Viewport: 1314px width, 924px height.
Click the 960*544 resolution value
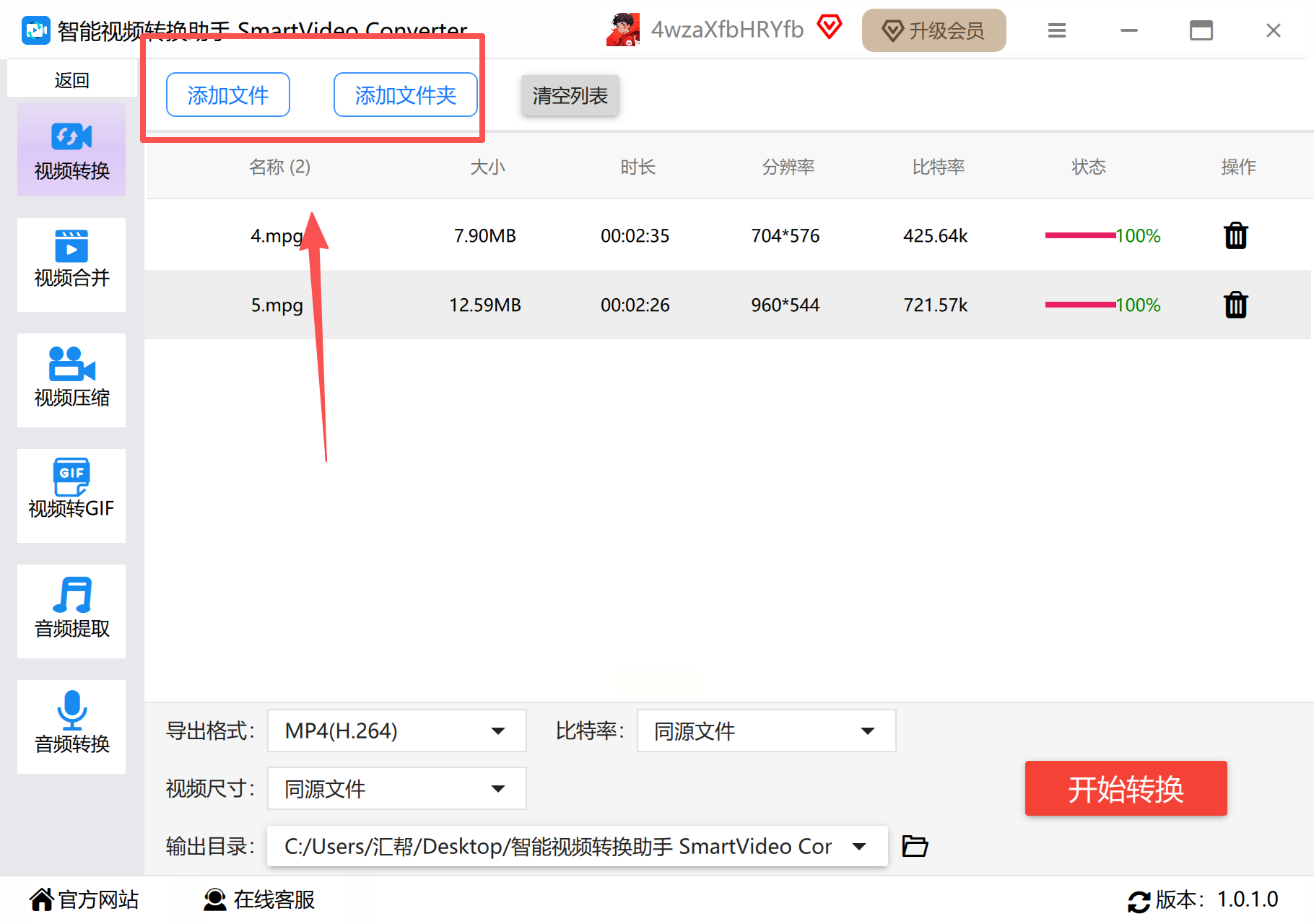point(786,305)
